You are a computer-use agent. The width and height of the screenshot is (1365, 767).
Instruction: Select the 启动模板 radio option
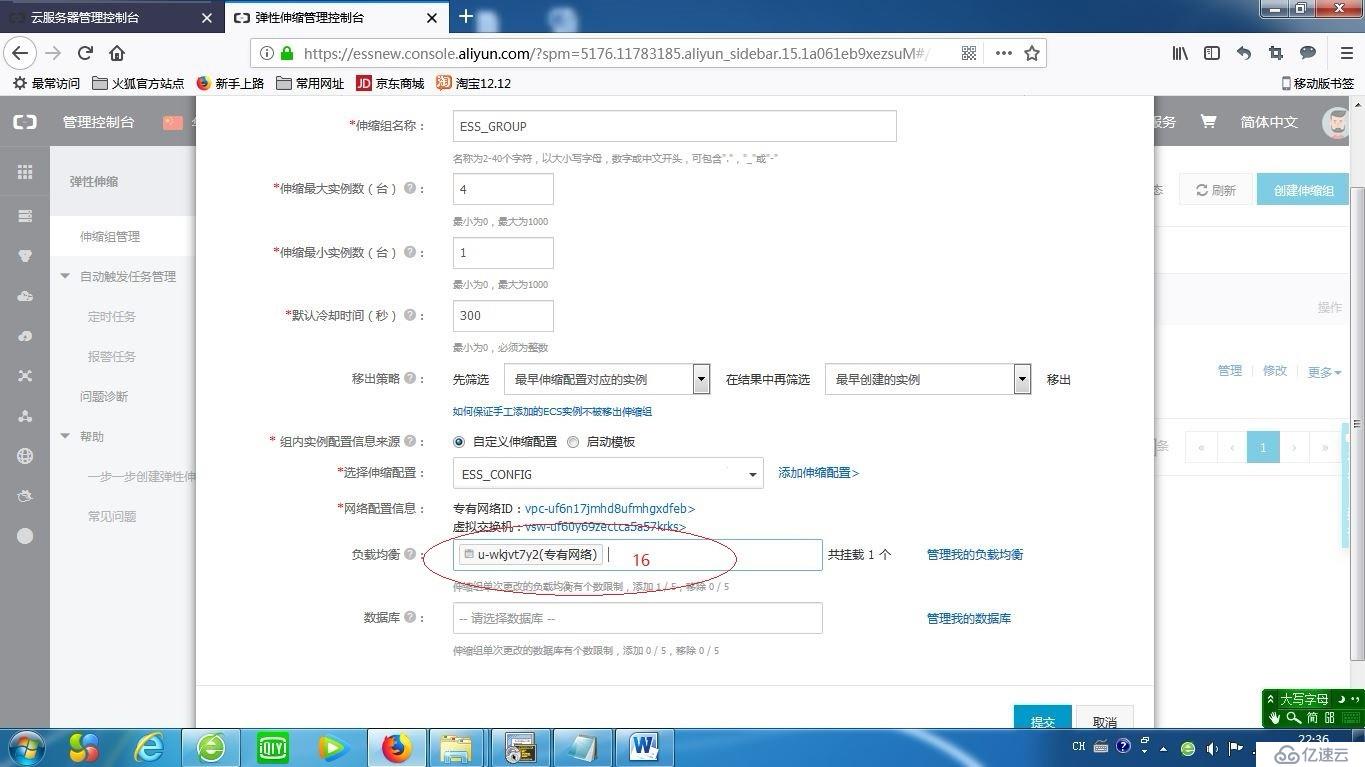573,442
